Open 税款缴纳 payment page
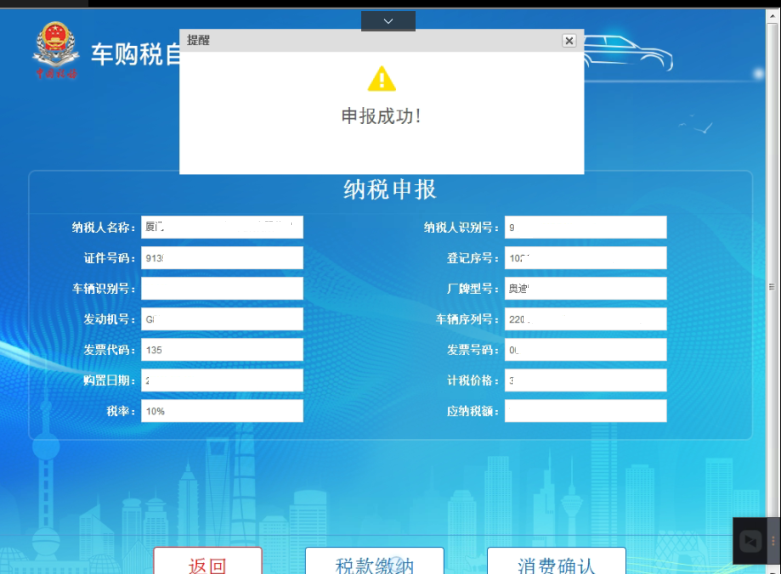The width and height of the screenshot is (781, 574). pos(375,561)
